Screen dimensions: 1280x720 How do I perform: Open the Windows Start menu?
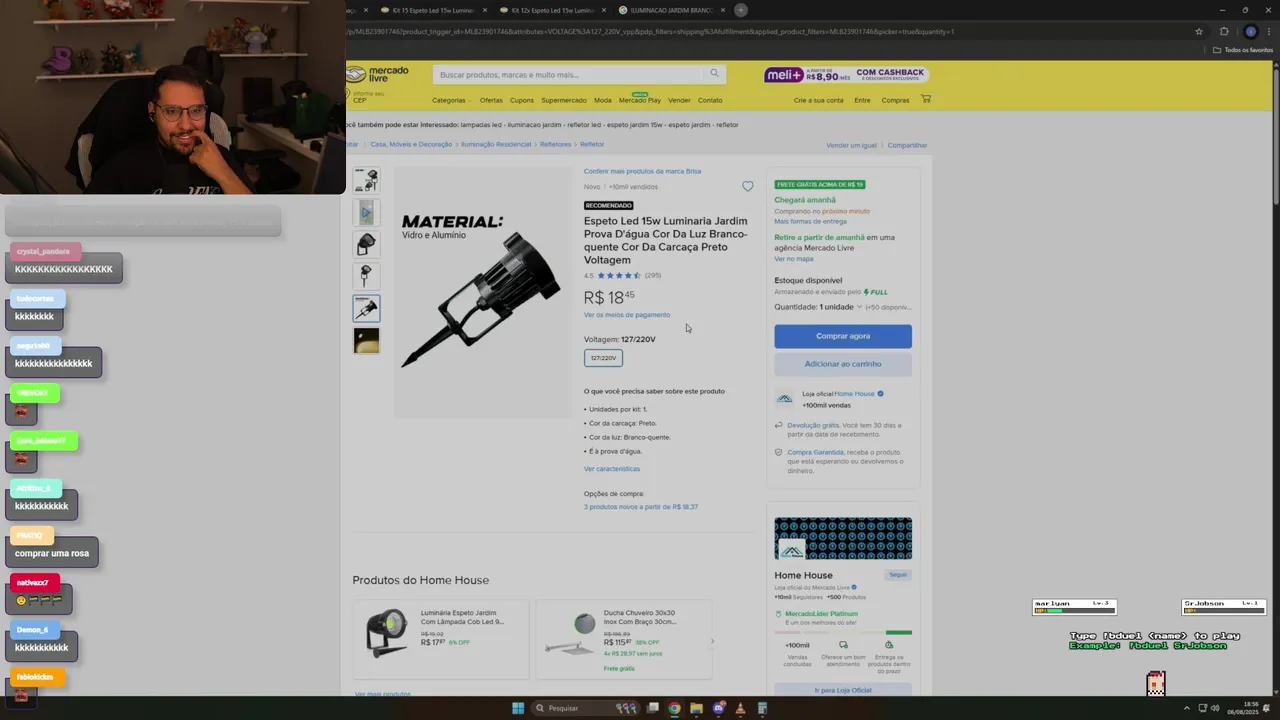pyautogui.click(x=518, y=708)
